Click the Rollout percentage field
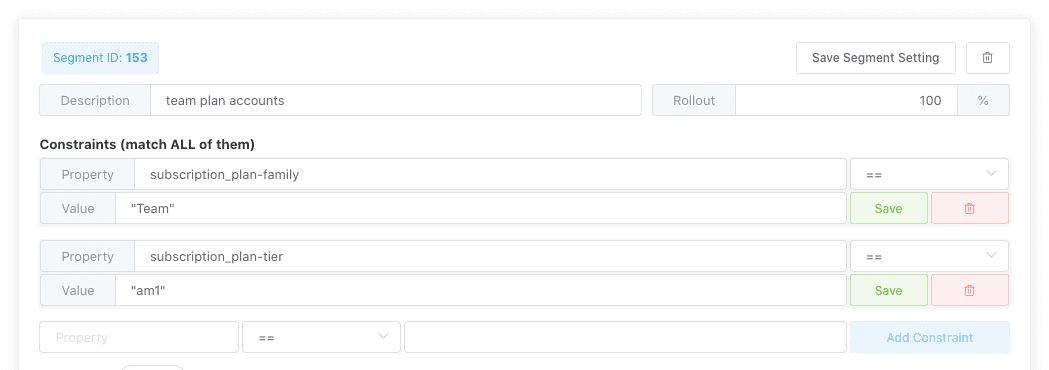 pyautogui.click(x=846, y=100)
